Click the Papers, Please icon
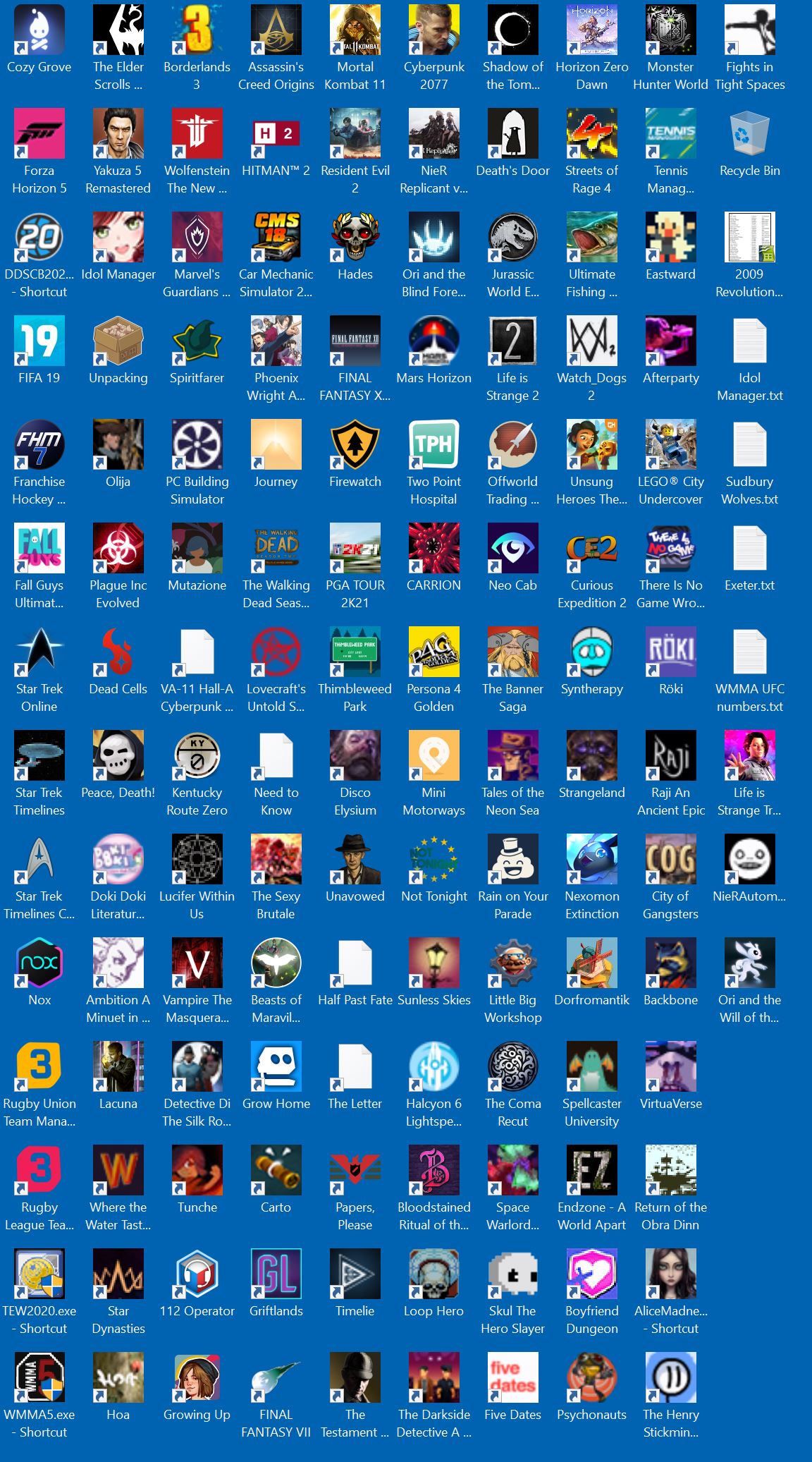 click(x=355, y=1170)
